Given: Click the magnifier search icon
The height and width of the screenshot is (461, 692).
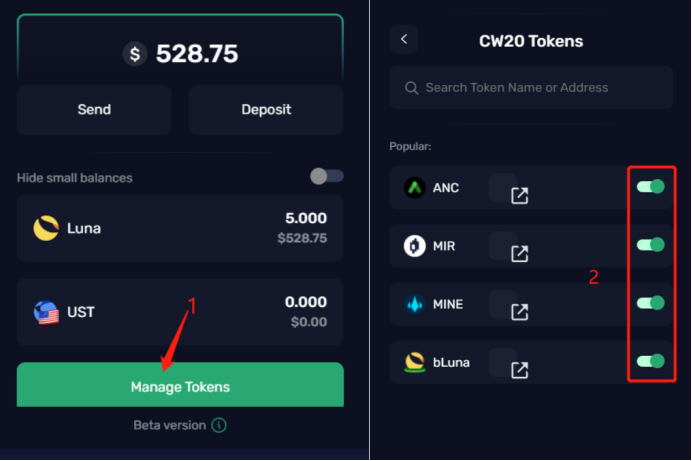Looking at the screenshot, I should pos(411,88).
